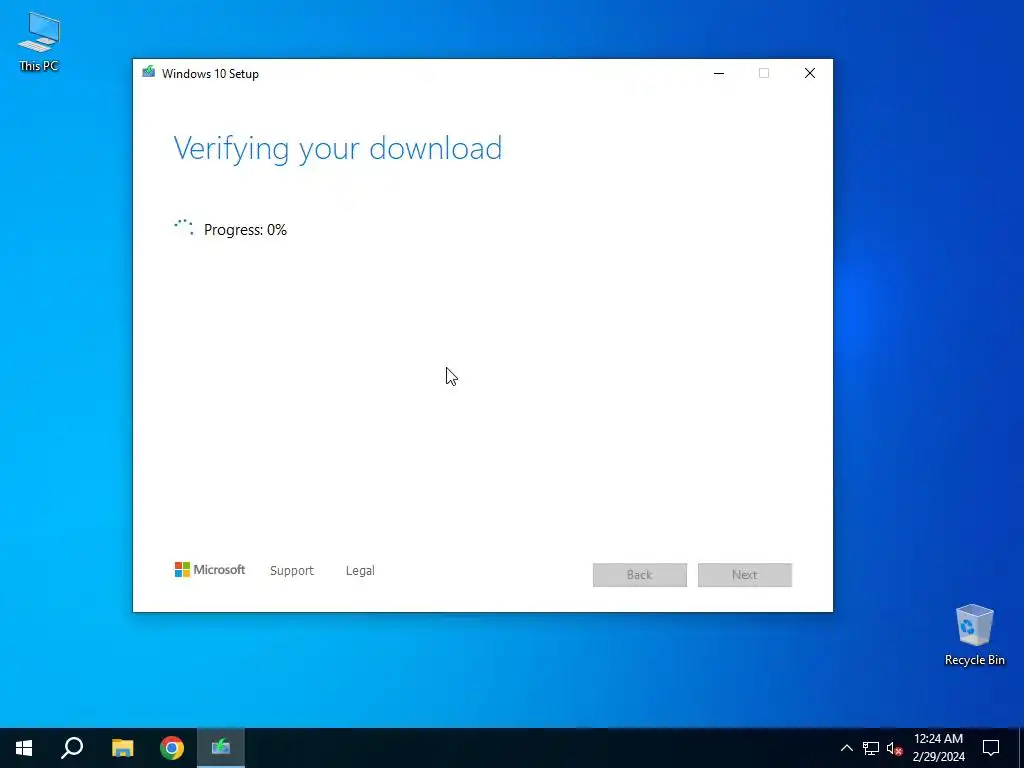Screen dimensions: 1024x768
Task: Click the Microsoft logo
Action: [210, 569]
